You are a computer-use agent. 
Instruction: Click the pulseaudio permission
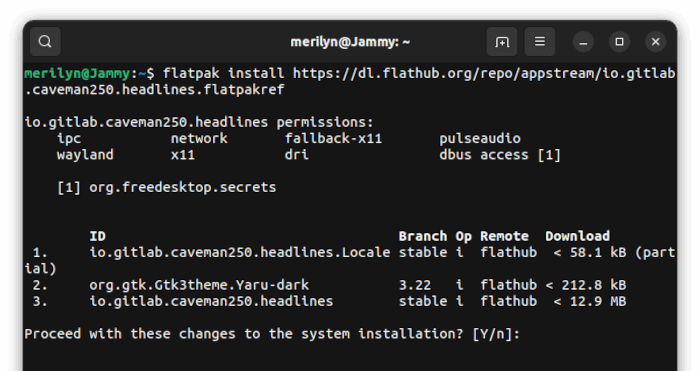[x=480, y=139]
